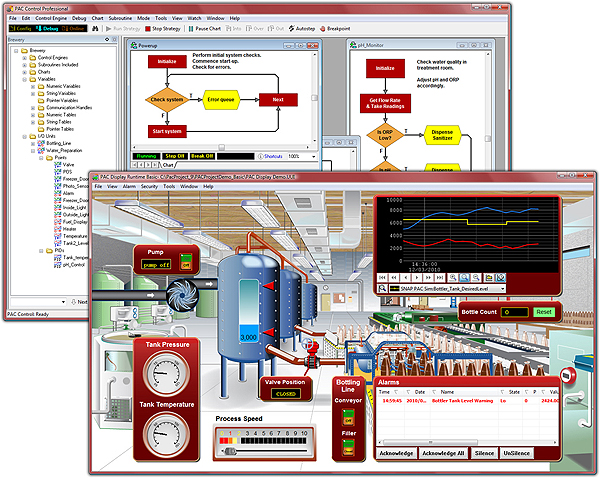
Task: Expand the Subroutines Included tree node
Action: pos(24,65)
